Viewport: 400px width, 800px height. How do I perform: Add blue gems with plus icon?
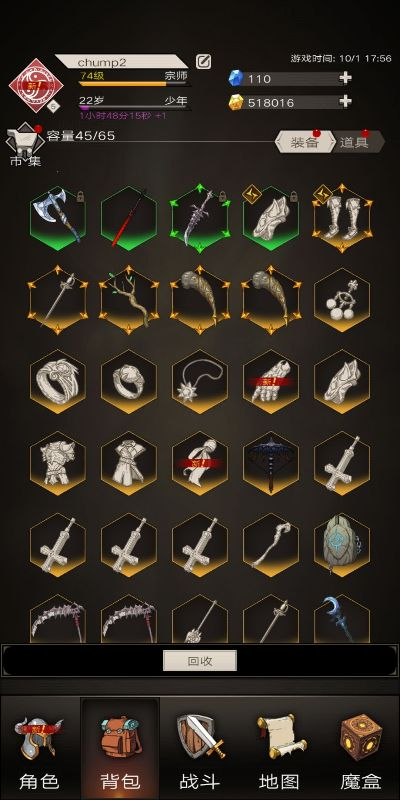(345, 78)
